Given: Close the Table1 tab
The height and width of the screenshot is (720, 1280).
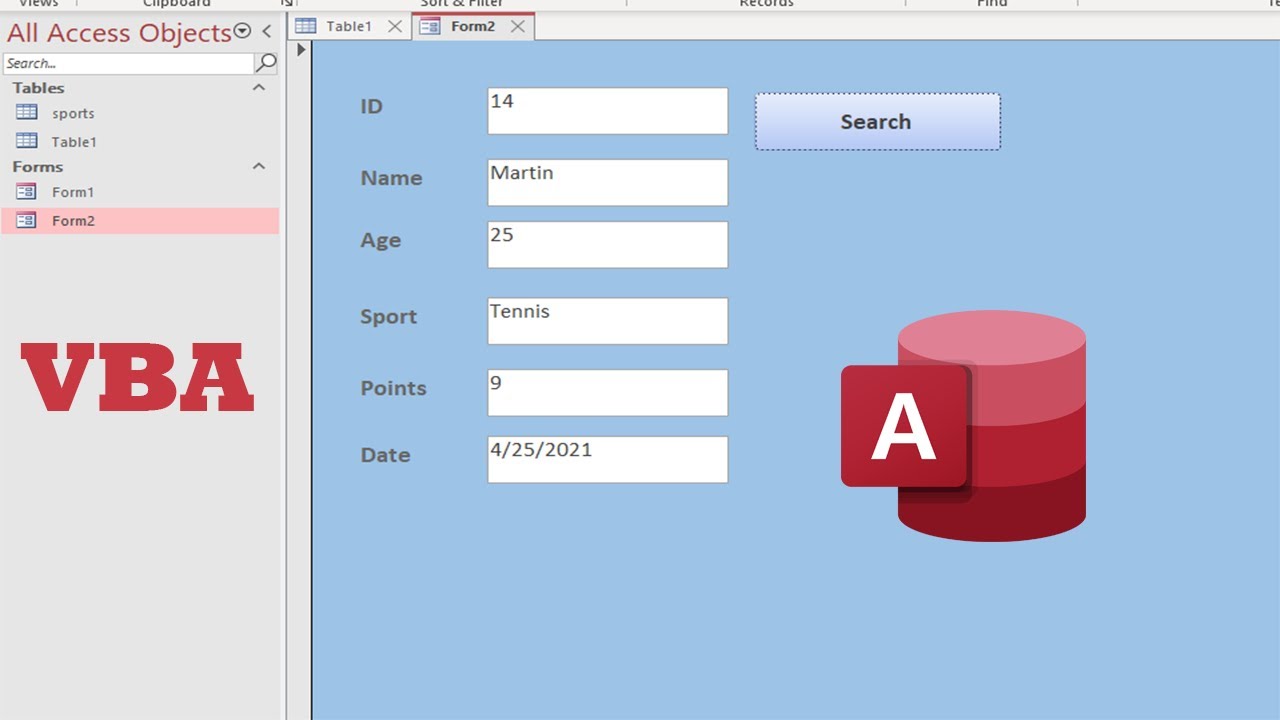Looking at the screenshot, I should coord(395,27).
